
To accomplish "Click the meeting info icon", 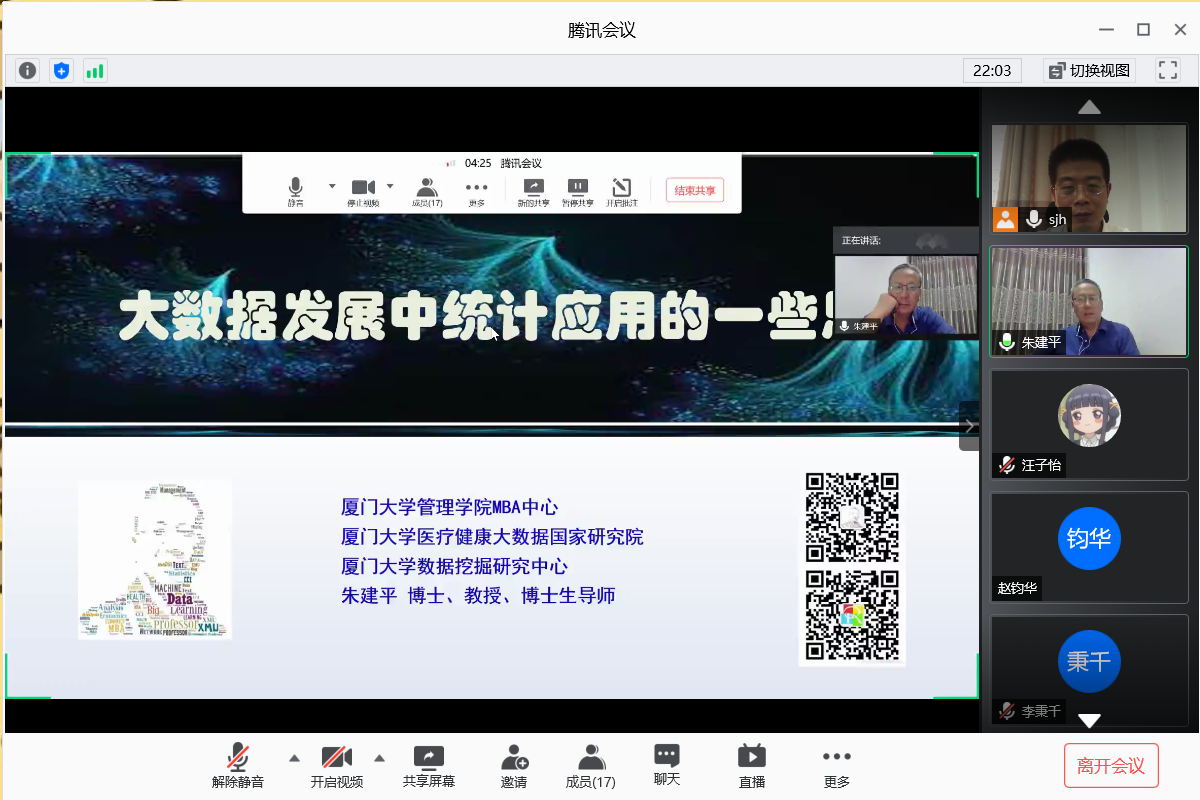I will point(27,71).
